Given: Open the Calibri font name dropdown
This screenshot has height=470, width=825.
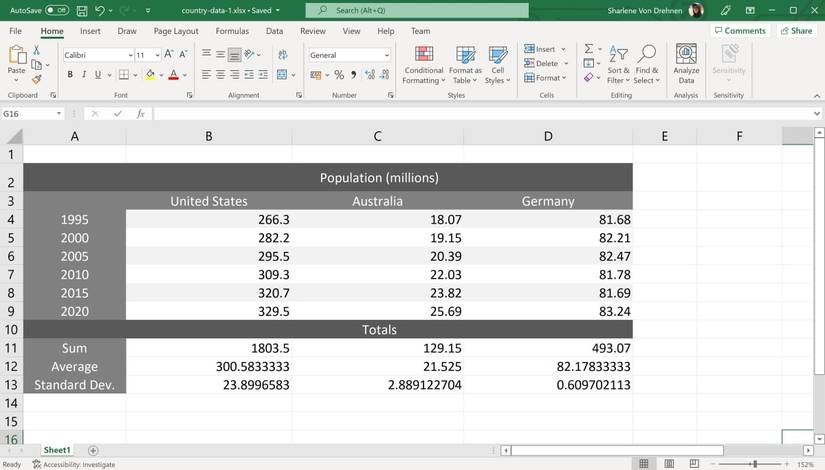Looking at the screenshot, I should pyautogui.click(x=129, y=55).
